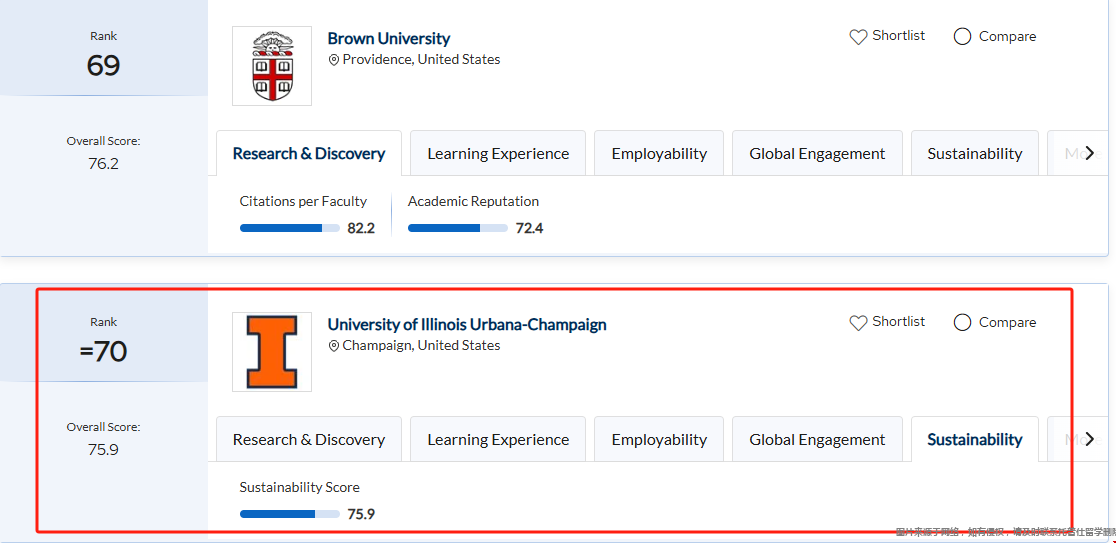This screenshot has height=543, width=1116.
Task: Click Brown University shield logo
Action: coord(272,66)
